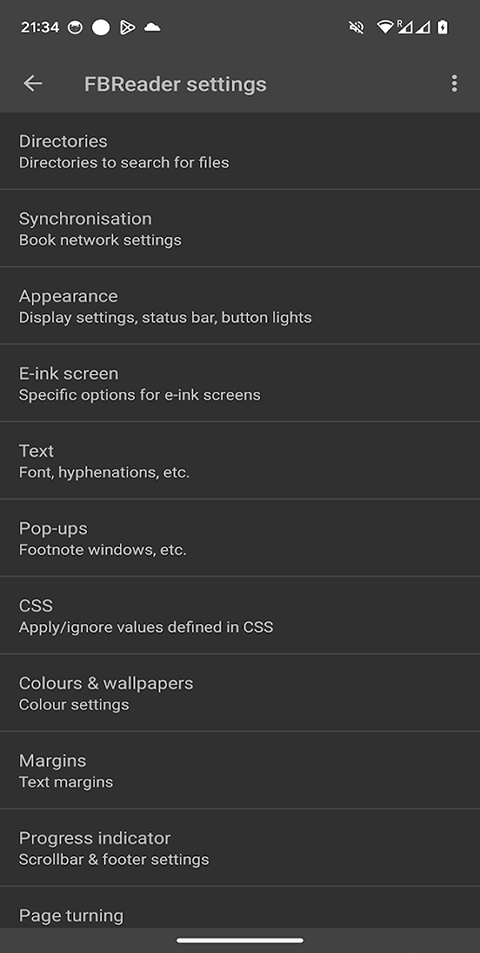Open Colours & wallpapers settings
This screenshot has width=480, height=953.
point(240,693)
